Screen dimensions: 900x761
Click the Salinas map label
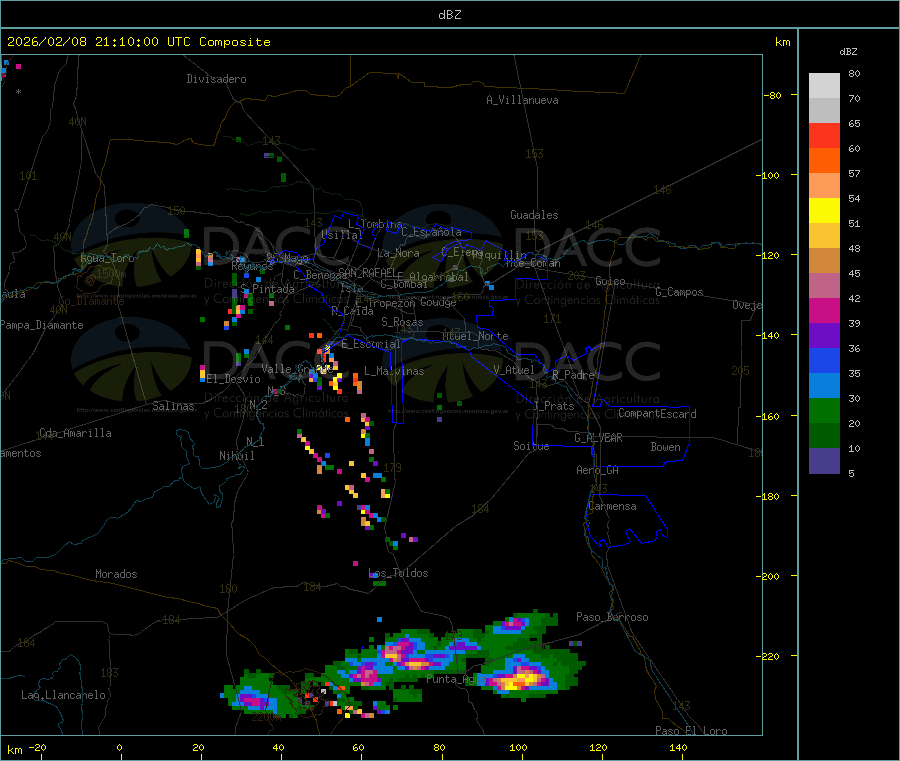point(173,406)
